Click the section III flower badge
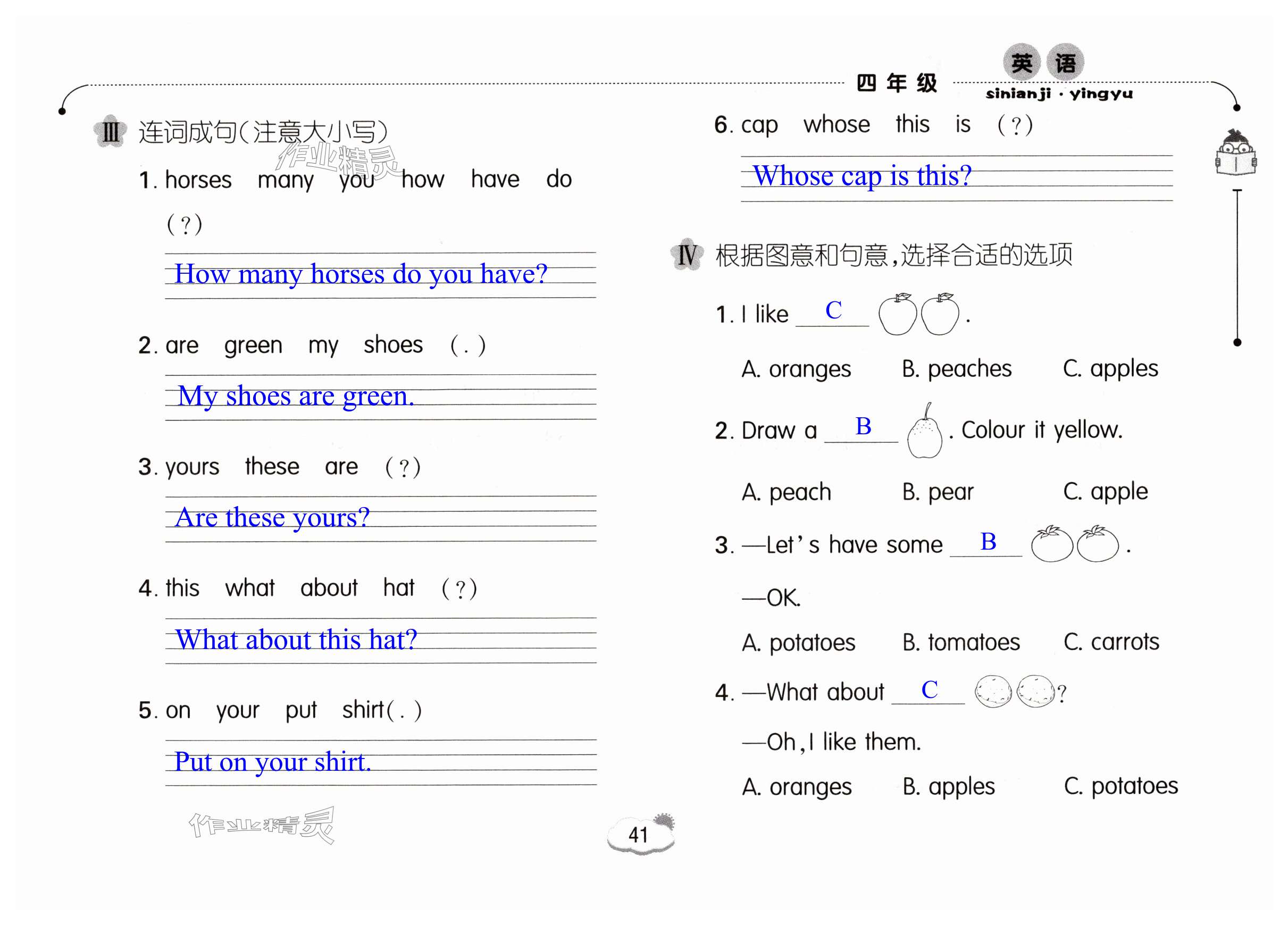Viewport: 1288px width, 926px height. tap(110, 132)
